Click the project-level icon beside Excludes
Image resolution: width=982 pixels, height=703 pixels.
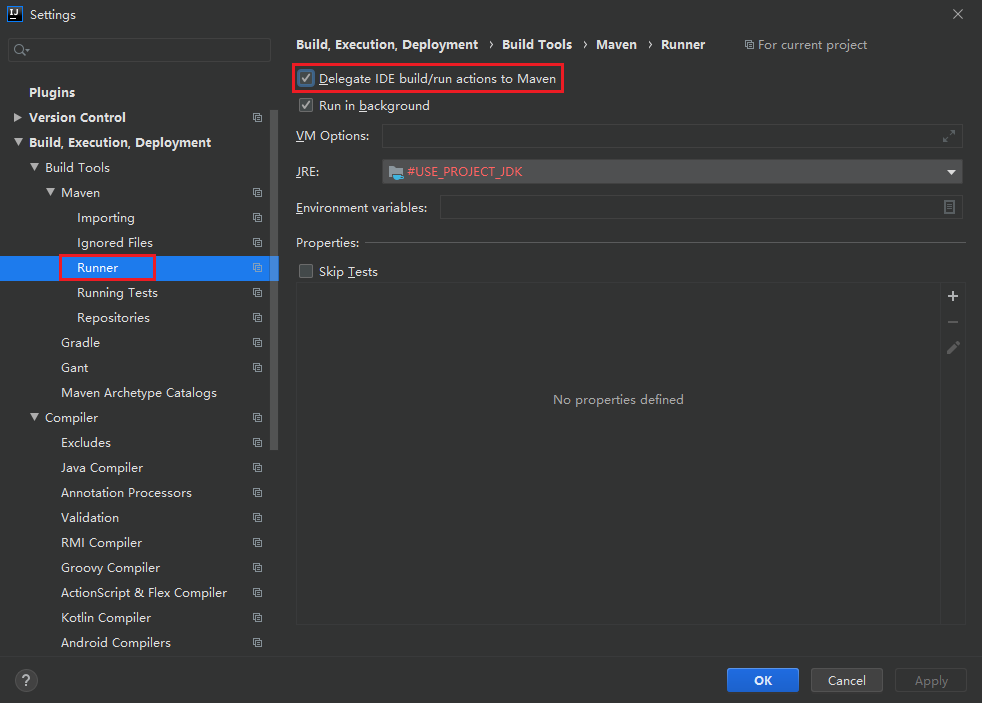257,443
